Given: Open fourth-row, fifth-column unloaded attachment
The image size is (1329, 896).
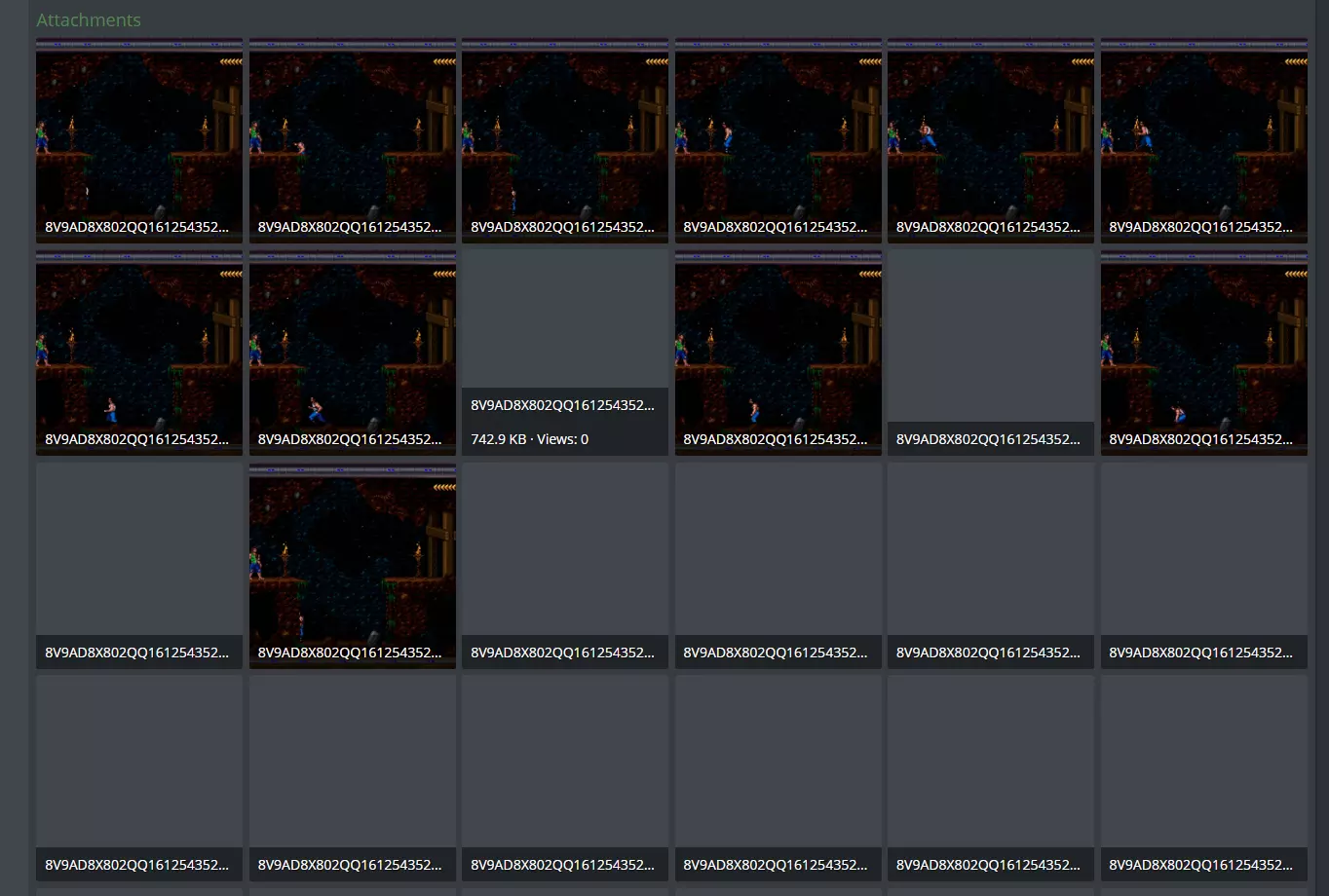Looking at the screenshot, I should 991,779.
